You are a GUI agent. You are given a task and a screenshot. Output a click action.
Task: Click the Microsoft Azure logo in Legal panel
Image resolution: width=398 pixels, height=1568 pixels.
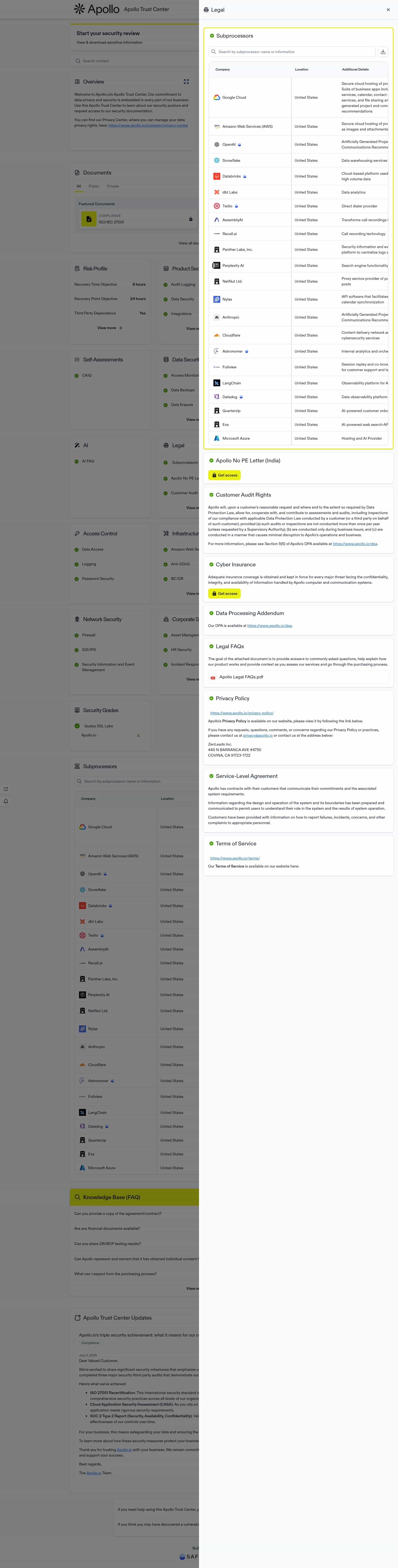coord(217,438)
